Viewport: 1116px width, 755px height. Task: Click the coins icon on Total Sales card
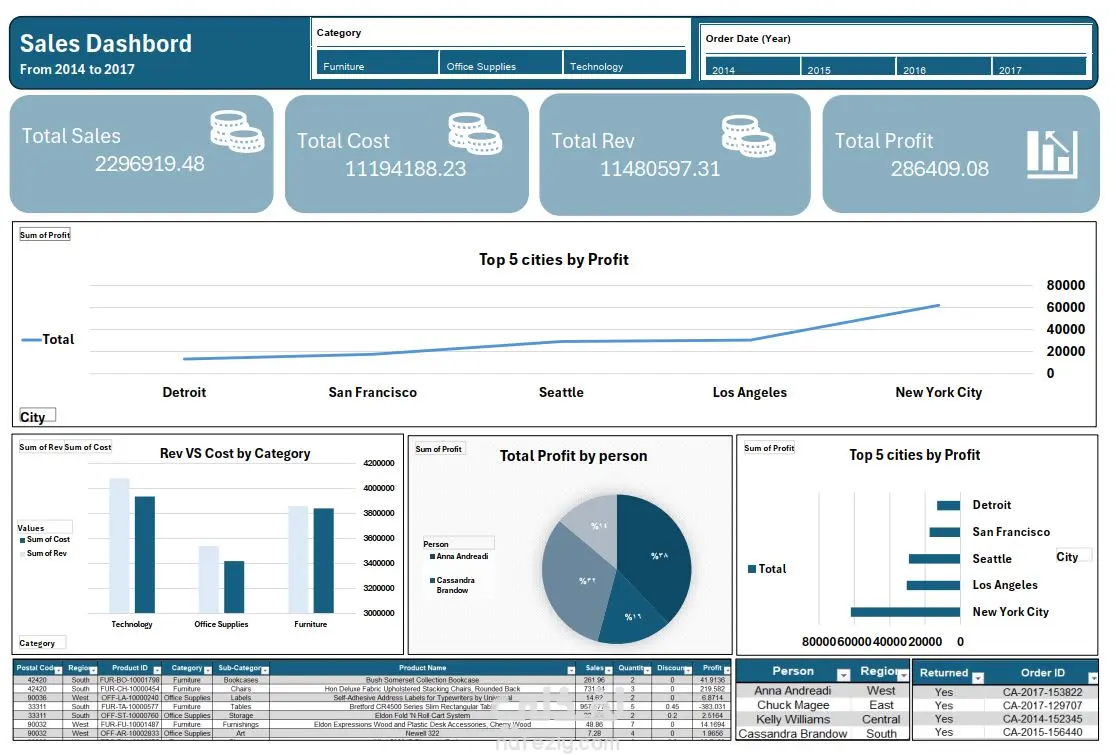237,132
